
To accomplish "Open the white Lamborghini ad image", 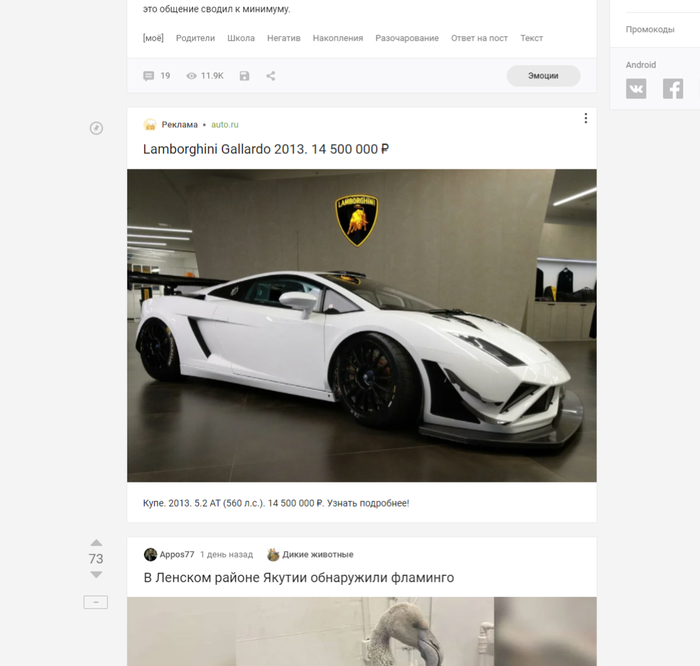I will [362, 325].
